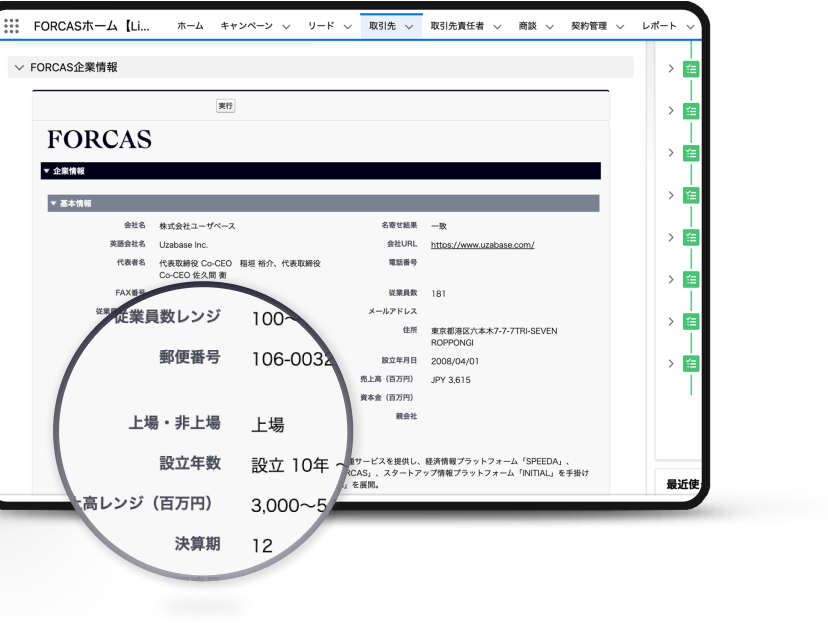Open the ホーム tab
828x632 pixels.
pyautogui.click(x=190, y=26)
